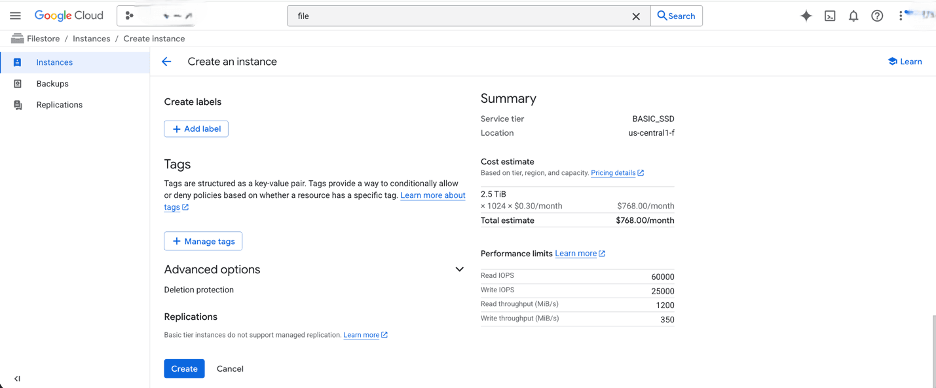Go back using the left arrow
This screenshot has height=388, width=936.
167,61
